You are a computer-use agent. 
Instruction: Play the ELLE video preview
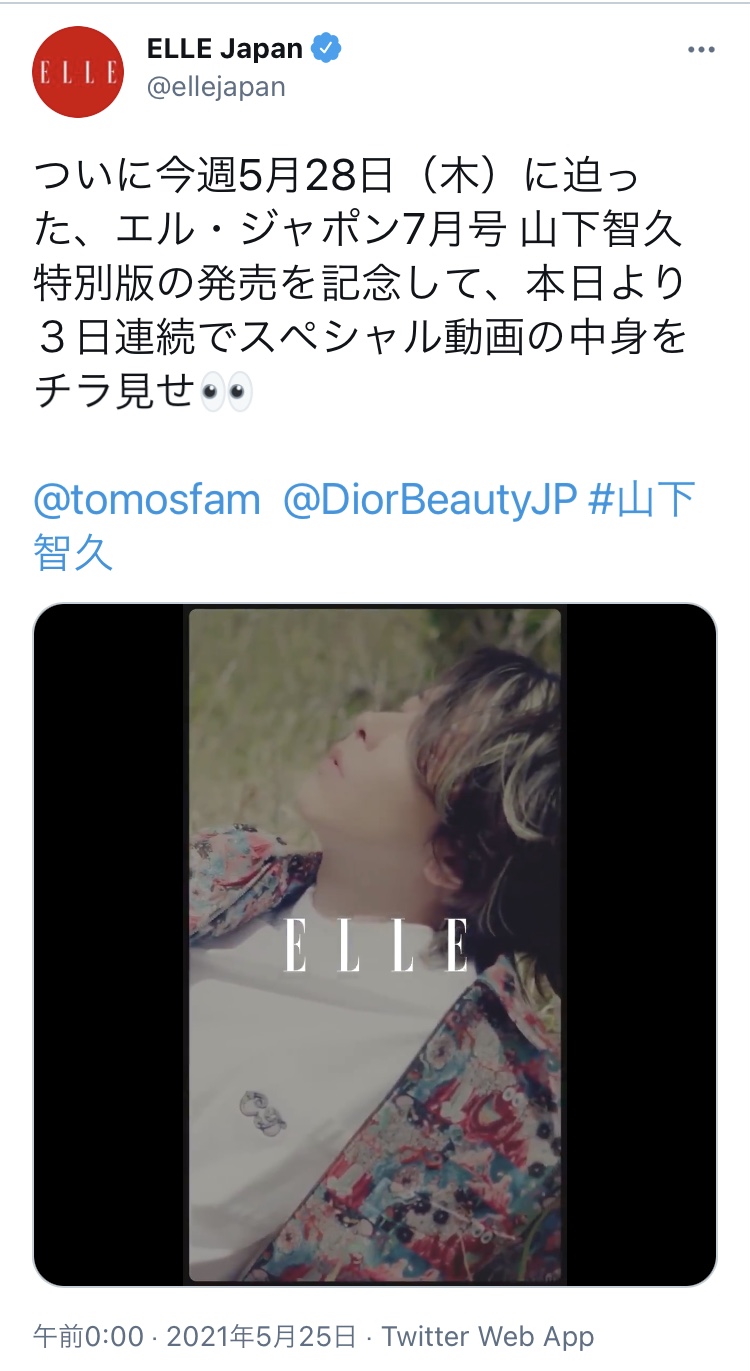375,945
